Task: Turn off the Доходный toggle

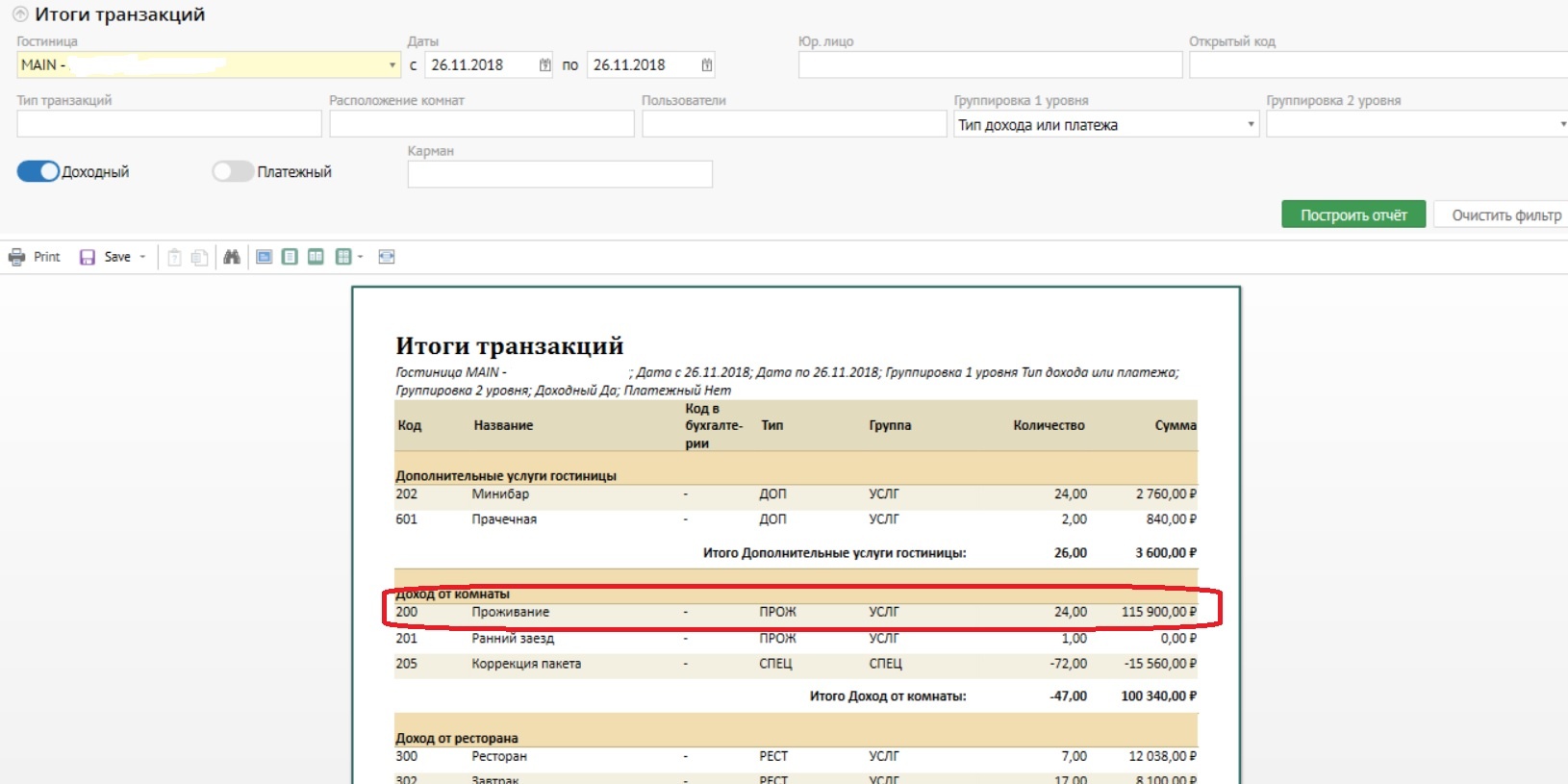Action: 38,171
